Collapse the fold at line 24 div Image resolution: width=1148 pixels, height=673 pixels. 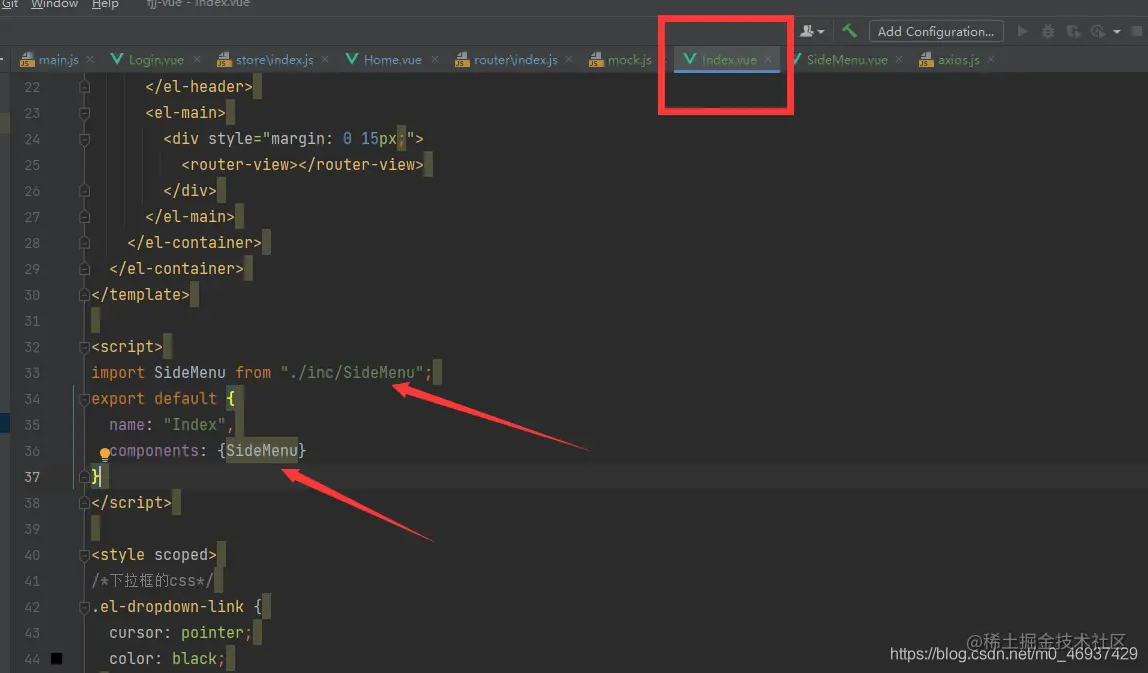click(84, 139)
